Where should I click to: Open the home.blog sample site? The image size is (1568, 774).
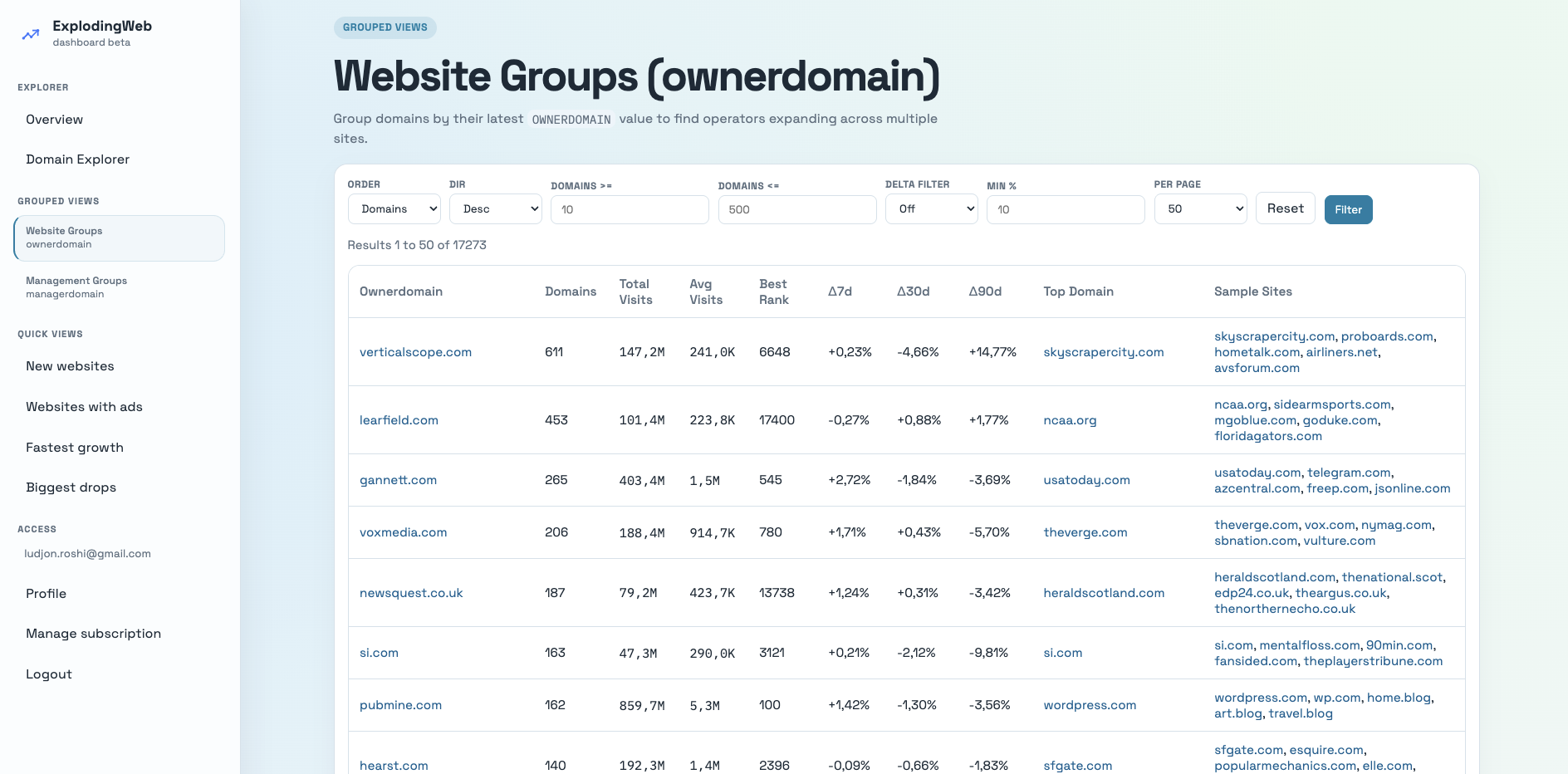point(1399,698)
